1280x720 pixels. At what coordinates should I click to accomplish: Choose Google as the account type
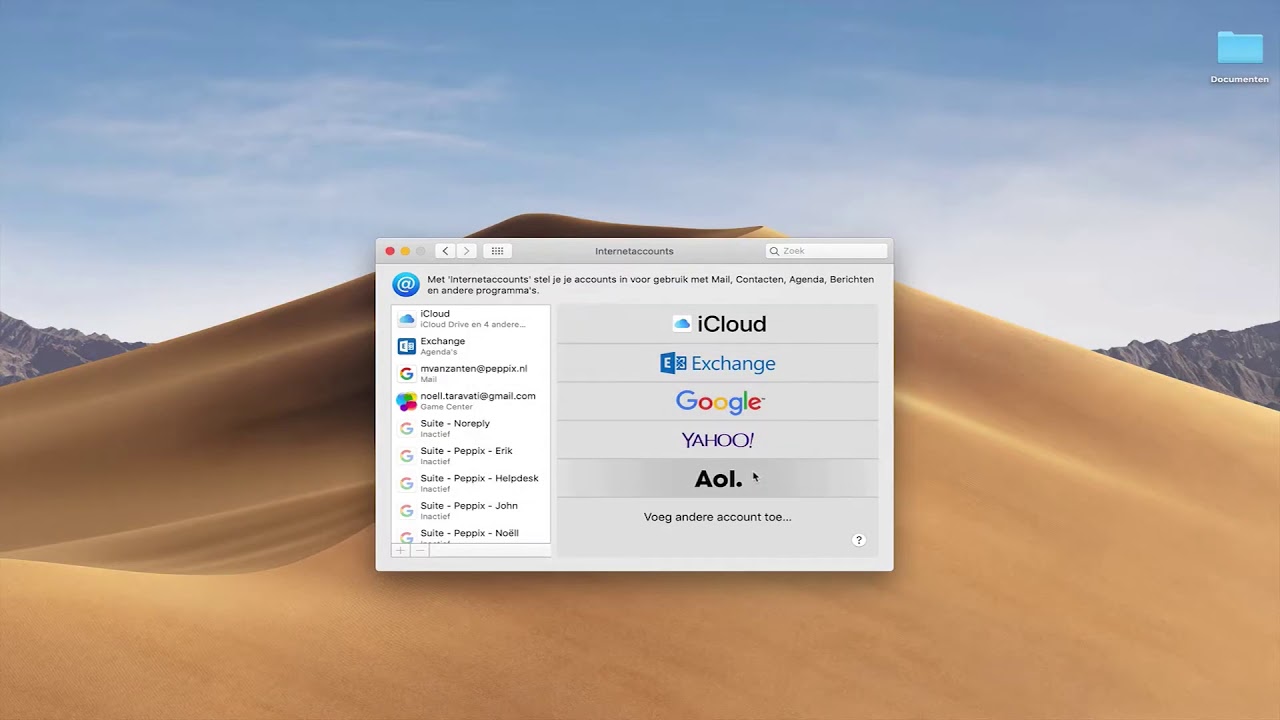click(718, 402)
